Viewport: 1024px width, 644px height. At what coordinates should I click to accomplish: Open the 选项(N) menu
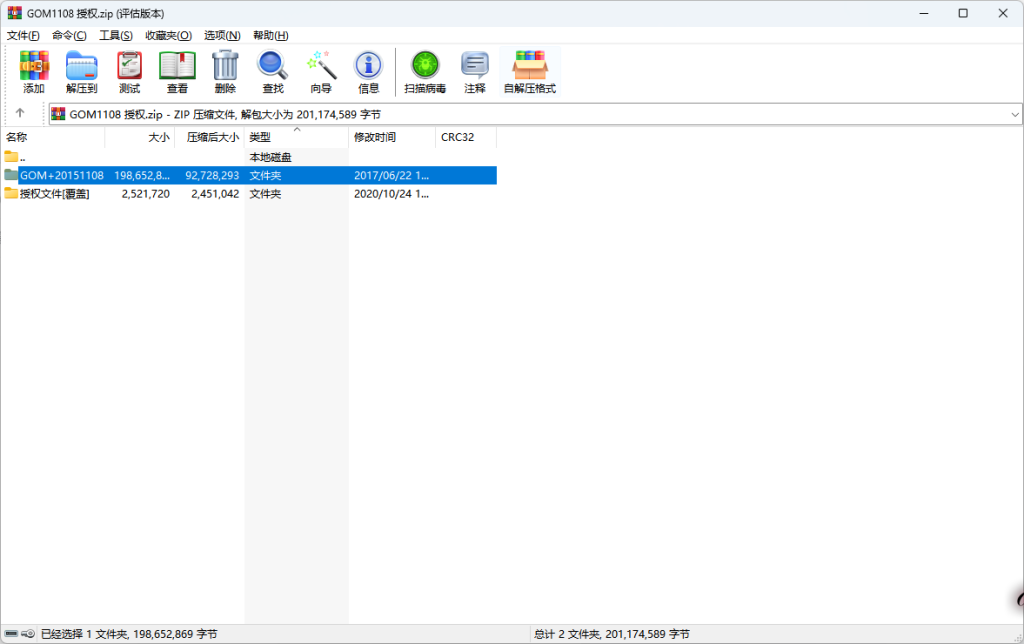click(222, 35)
